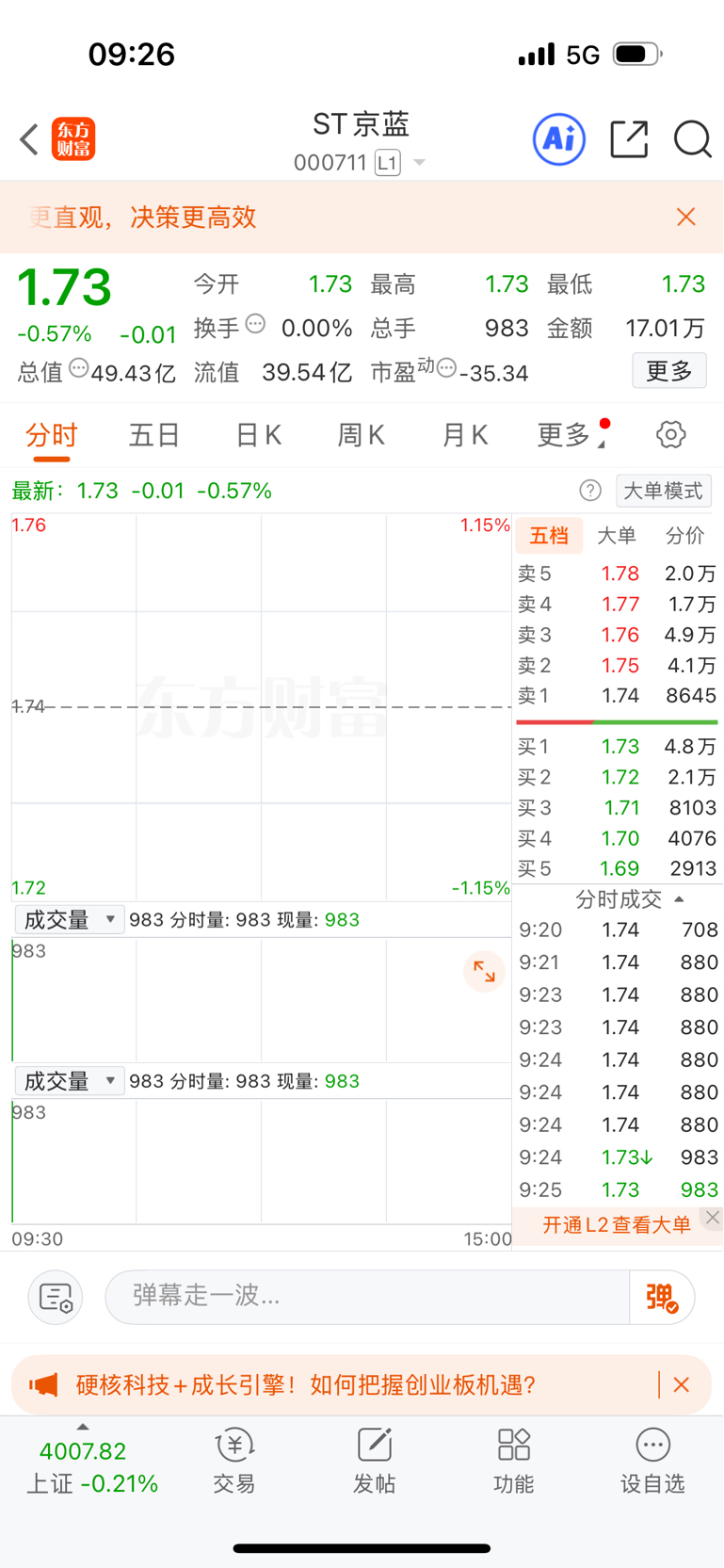Tap the 发帖 post icon
Image resolution: width=724 pixels, height=1568 pixels.
[x=374, y=1461]
